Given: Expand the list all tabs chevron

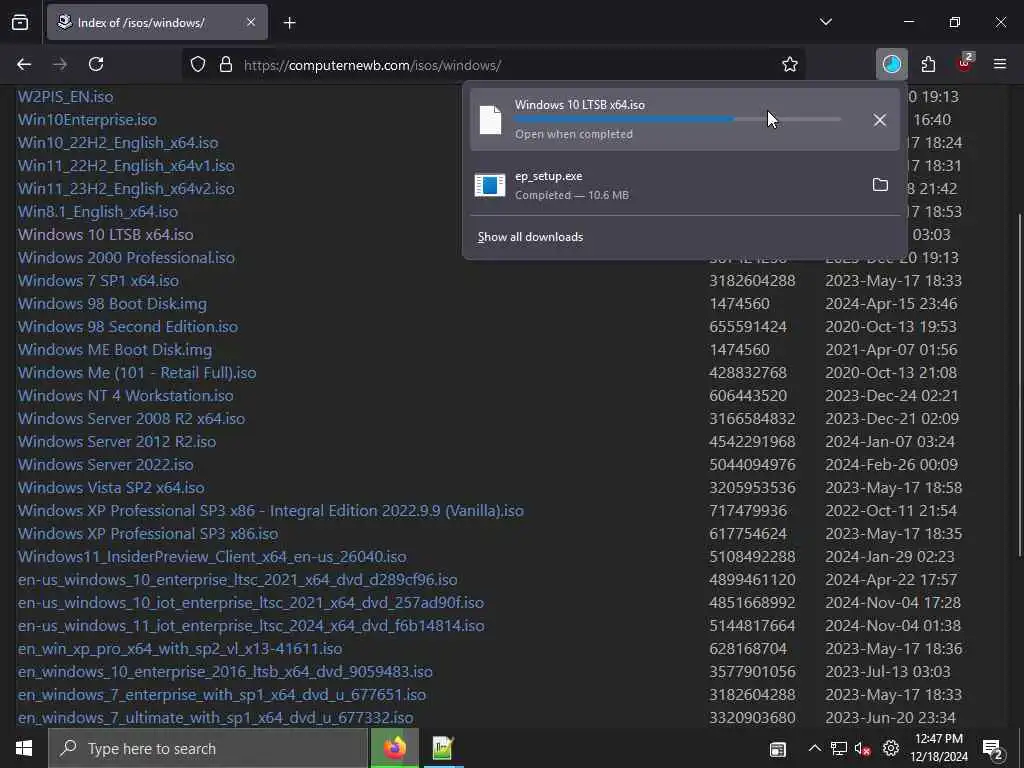Looking at the screenshot, I should tap(826, 22).
